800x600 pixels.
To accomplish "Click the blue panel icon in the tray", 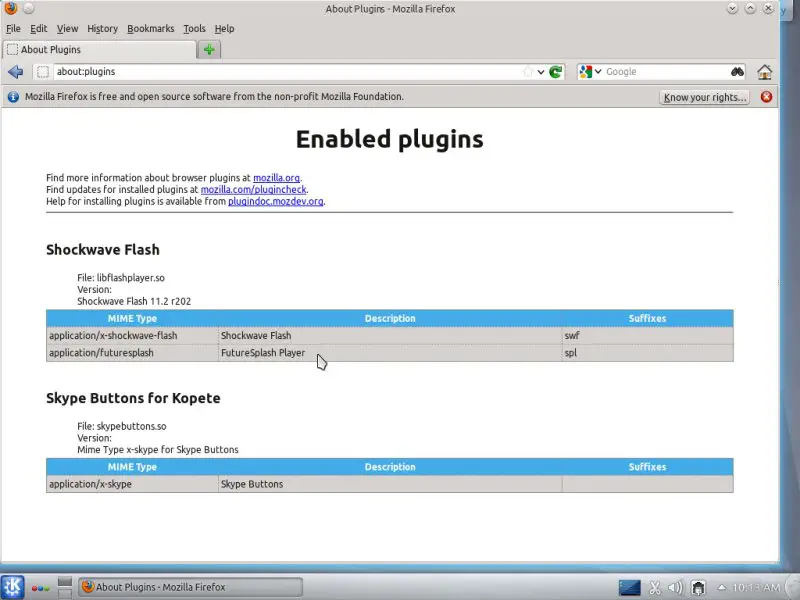I will [630, 588].
